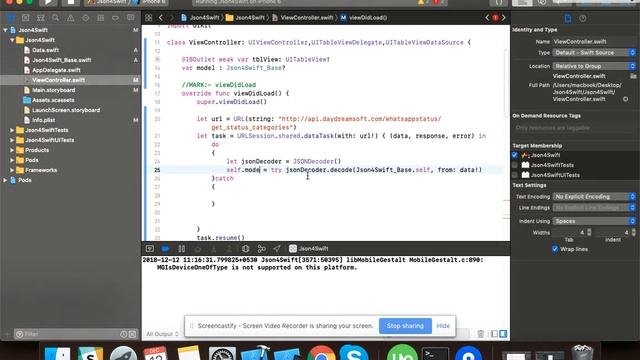Open the Indent Using dropdown
Image resolution: width=640 pixels, height=360 pixels.
(594, 221)
